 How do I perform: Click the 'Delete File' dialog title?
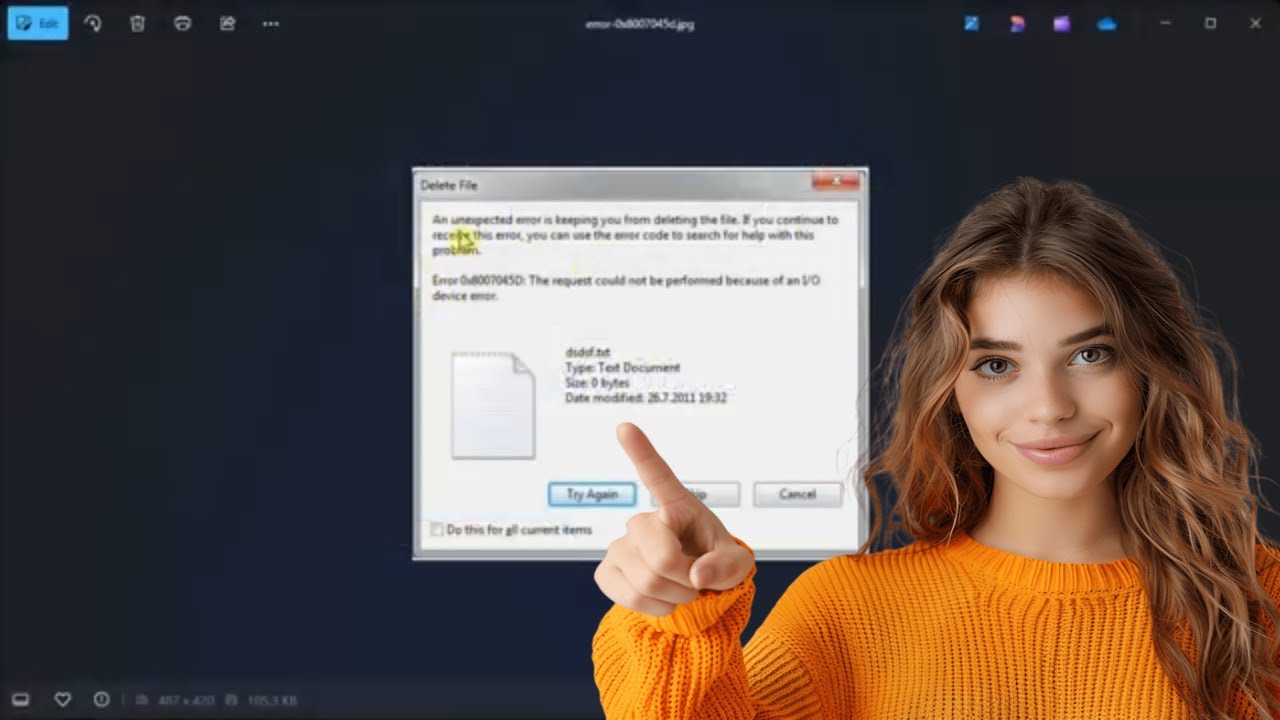click(x=449, y=185)
